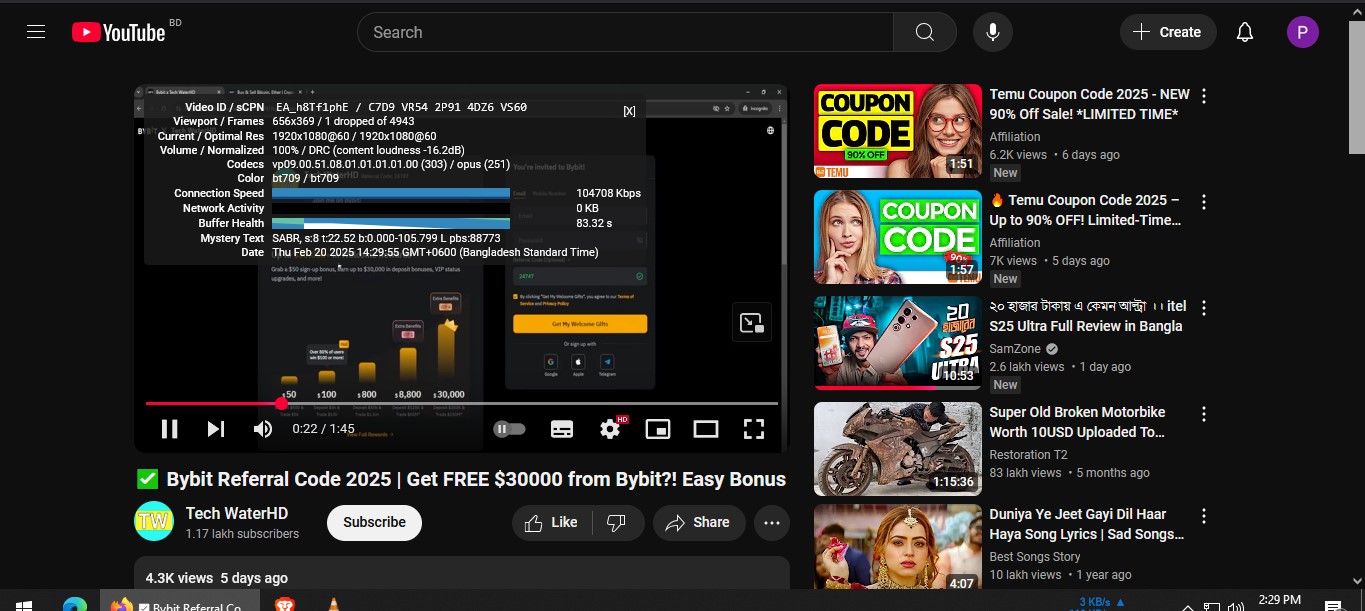Screen dimensions: 1365x611
Task: Seek along the red video progress bar
Action: (462, 404)
